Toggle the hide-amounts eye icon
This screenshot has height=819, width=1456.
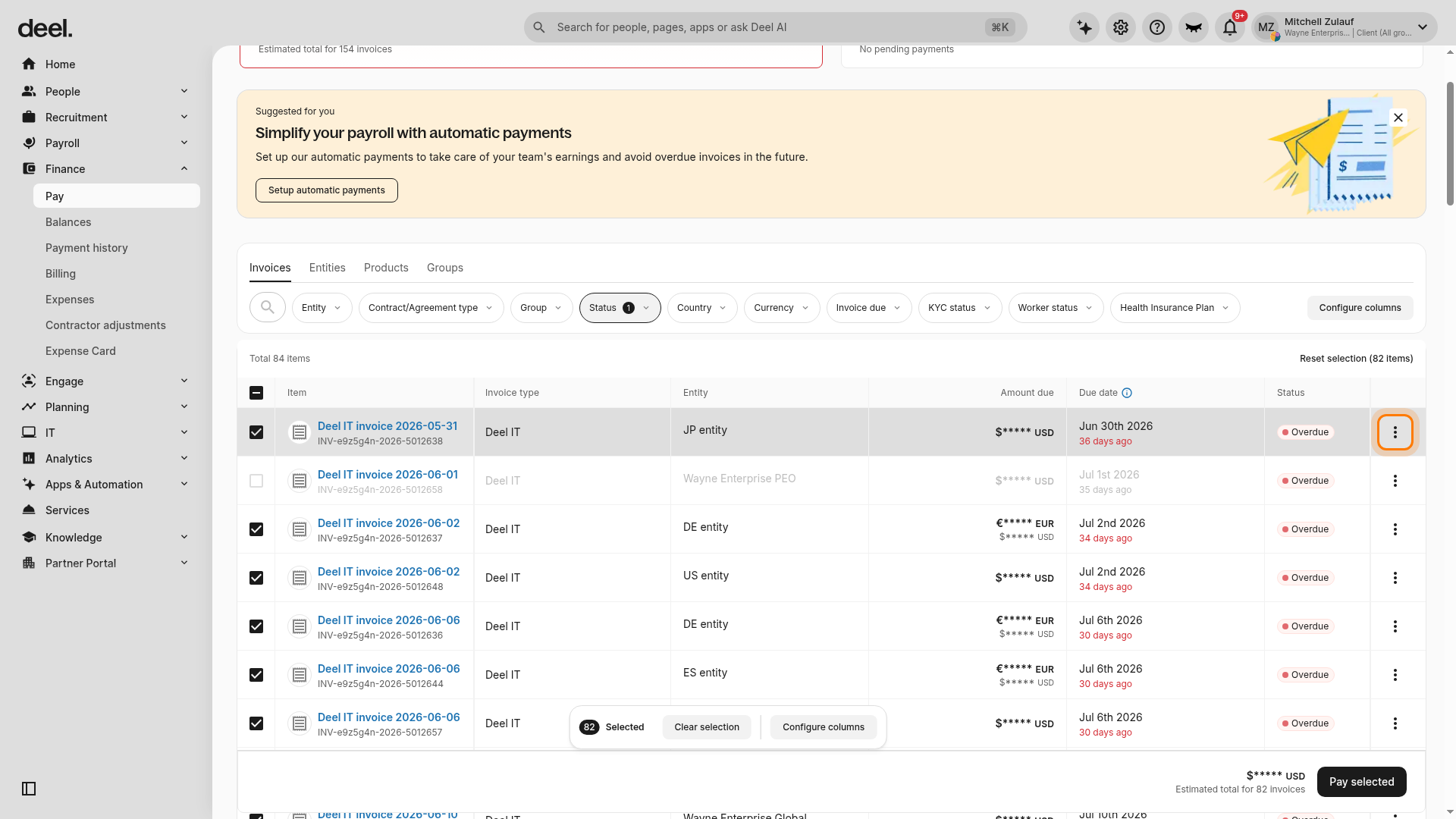click(1194, 27)
